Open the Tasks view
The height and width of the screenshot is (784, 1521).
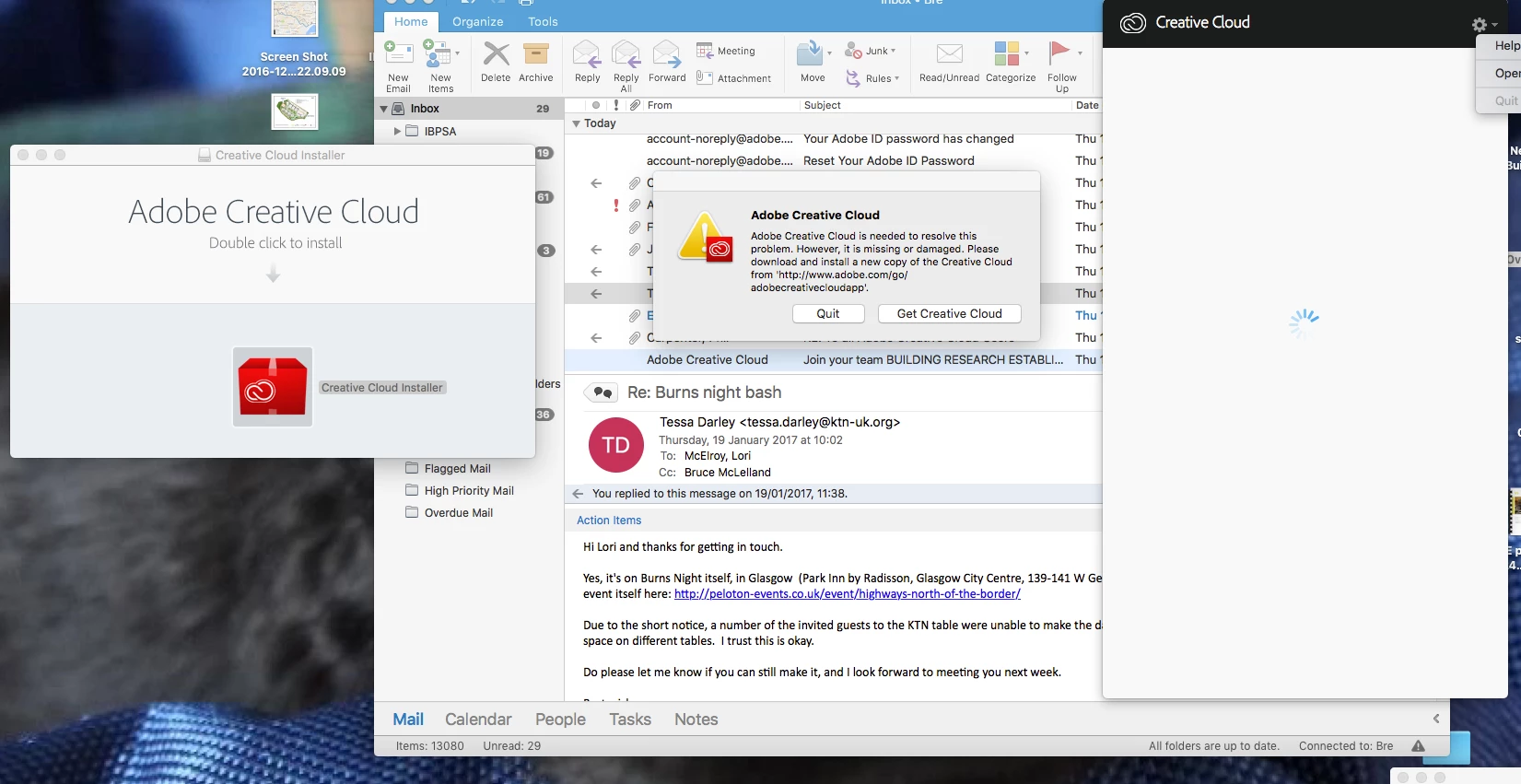click(630, 720)
